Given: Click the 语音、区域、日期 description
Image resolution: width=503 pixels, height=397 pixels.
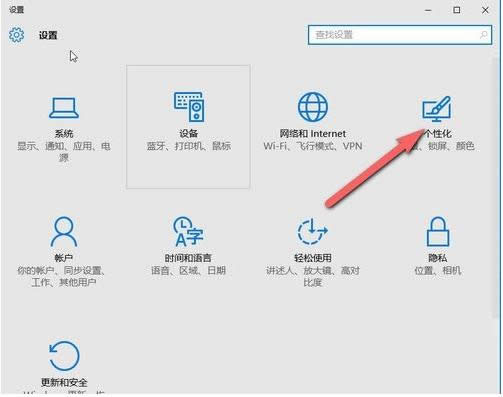Looking at the screenshot, I should click(188, 270).
